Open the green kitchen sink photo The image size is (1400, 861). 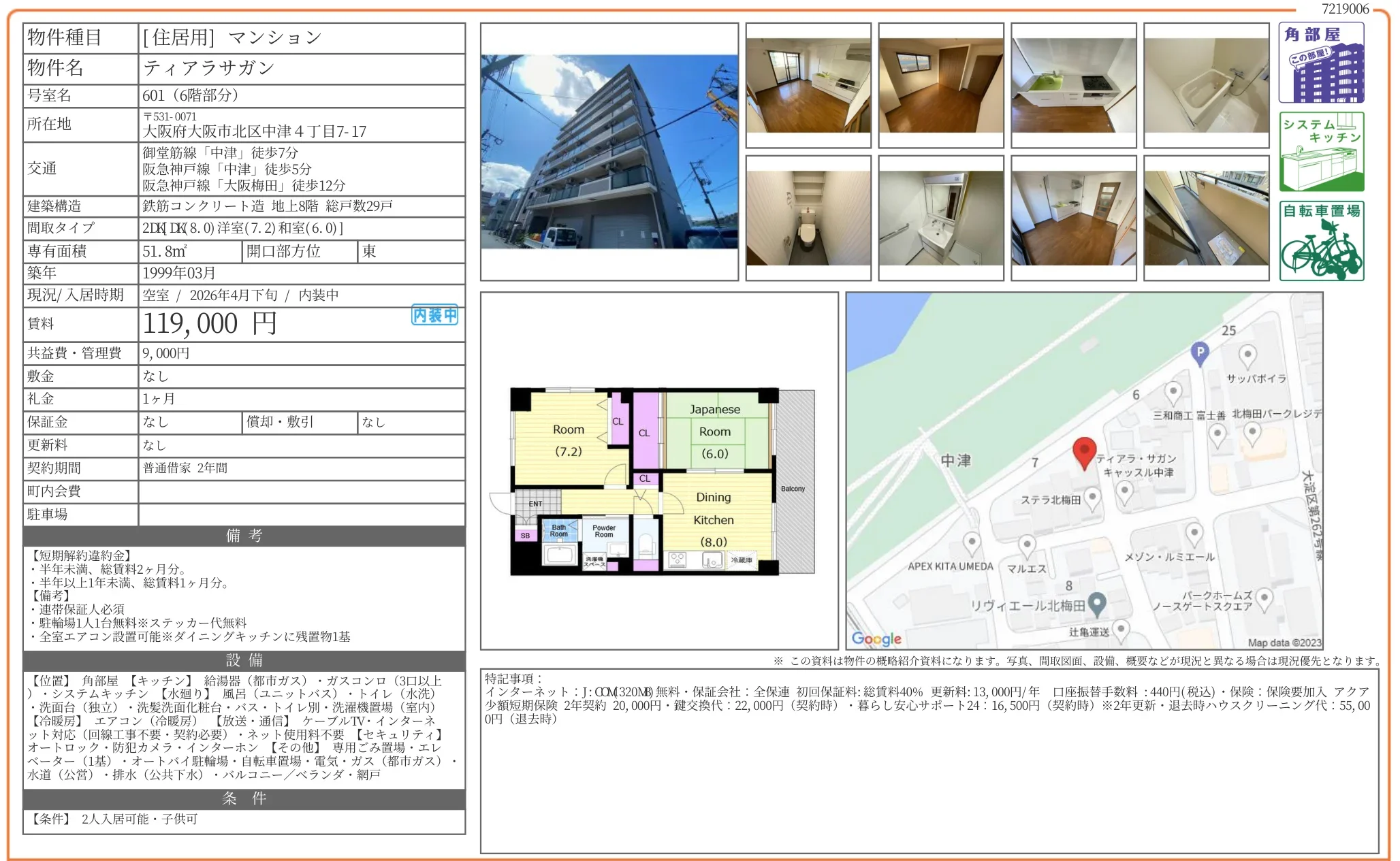(1073, 85)
